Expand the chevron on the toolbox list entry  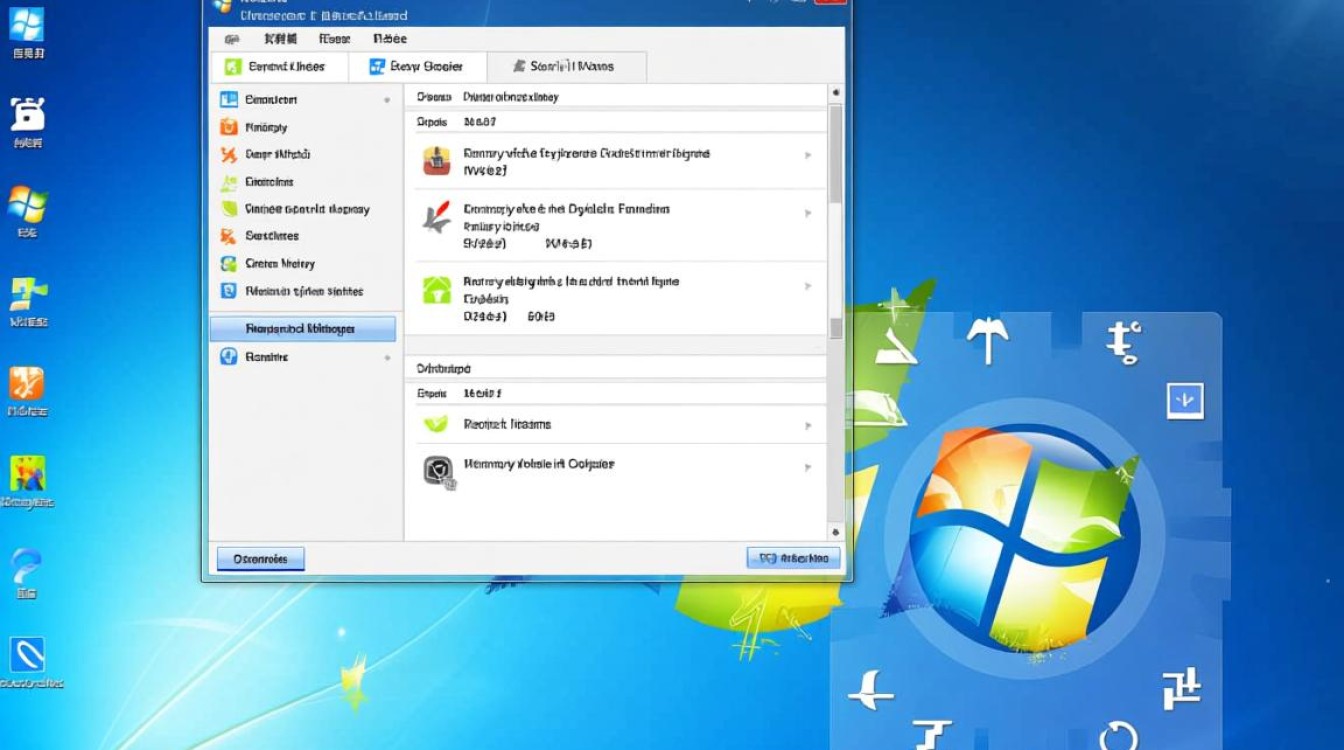coord(808,156)
